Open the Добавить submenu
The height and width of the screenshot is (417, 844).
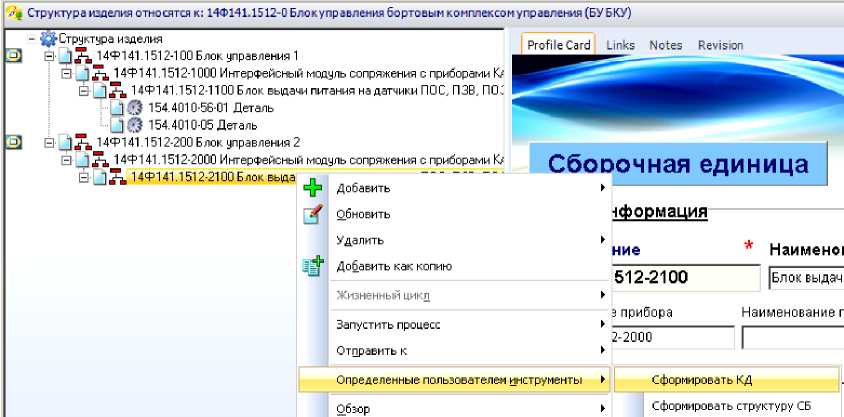(x=455, y=188)
